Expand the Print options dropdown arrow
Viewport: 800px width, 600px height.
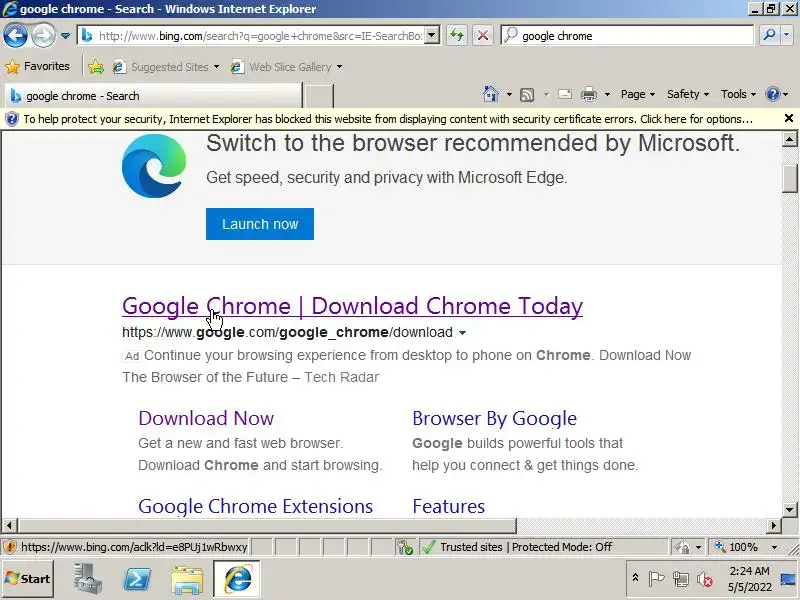pyautogui.click(x=607, y=94)
